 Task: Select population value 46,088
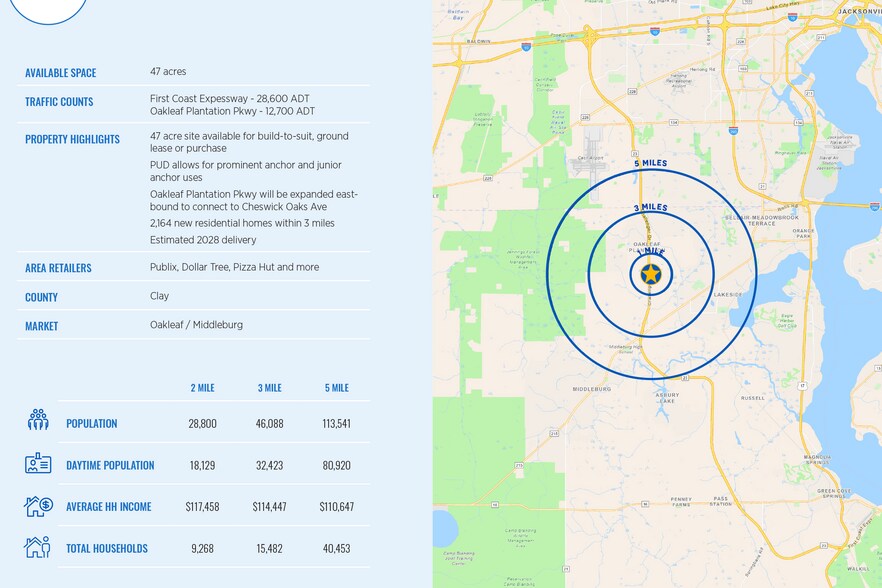tap(269, 424)
